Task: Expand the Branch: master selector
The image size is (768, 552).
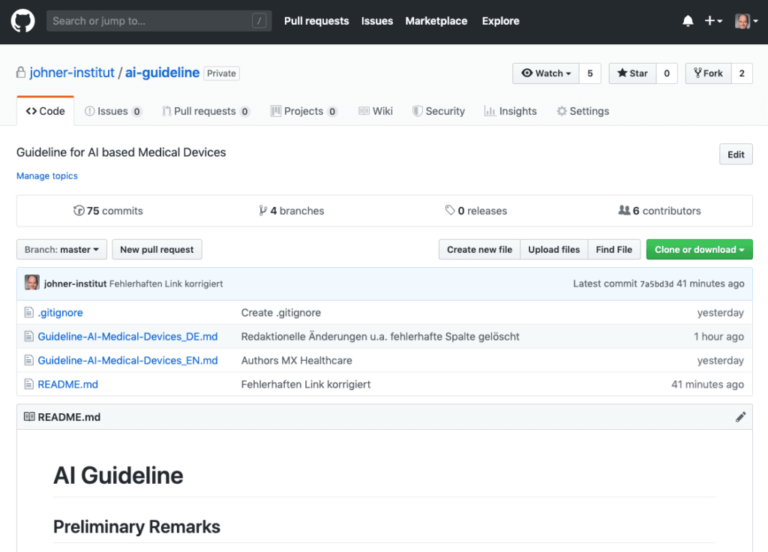Action: coord(62,249)
